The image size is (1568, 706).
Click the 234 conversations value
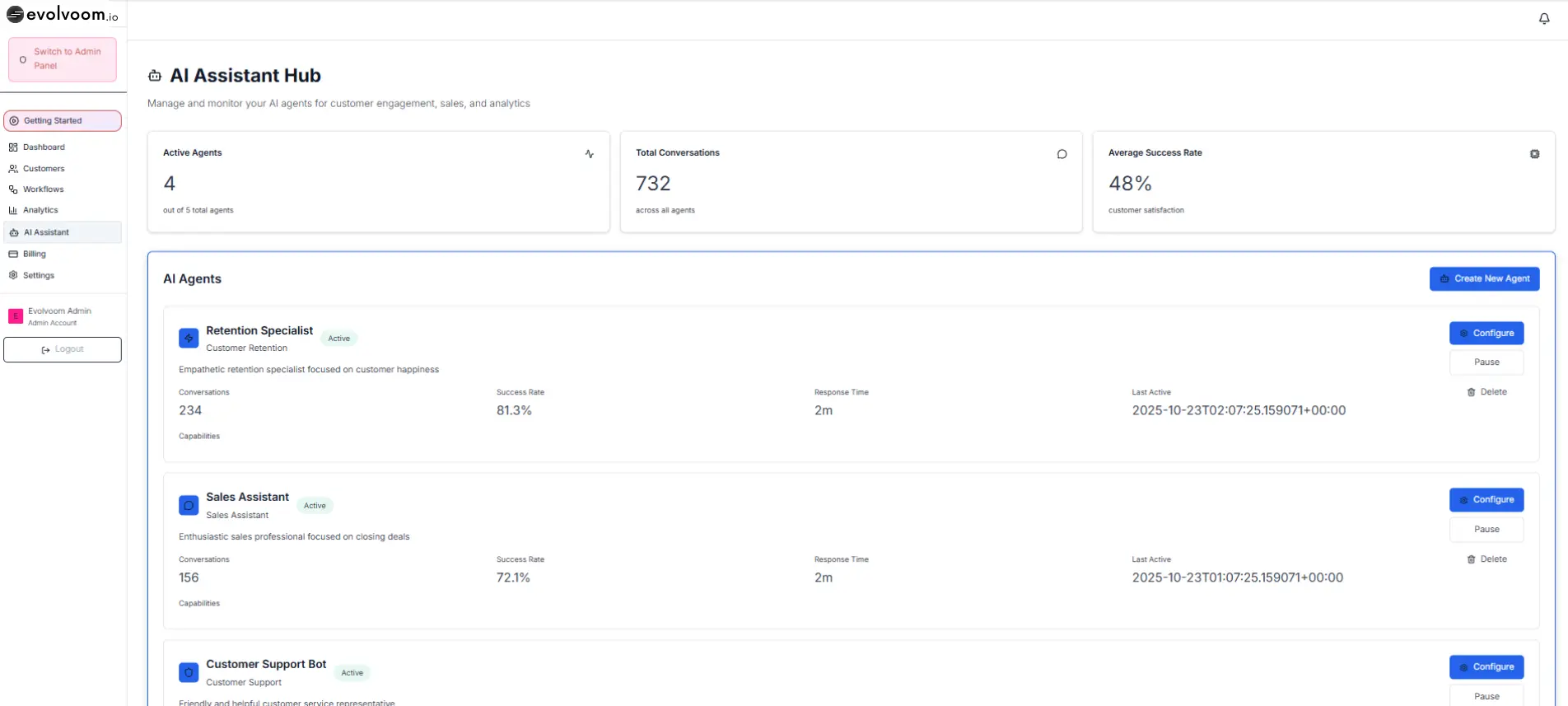tap(190, 410)
